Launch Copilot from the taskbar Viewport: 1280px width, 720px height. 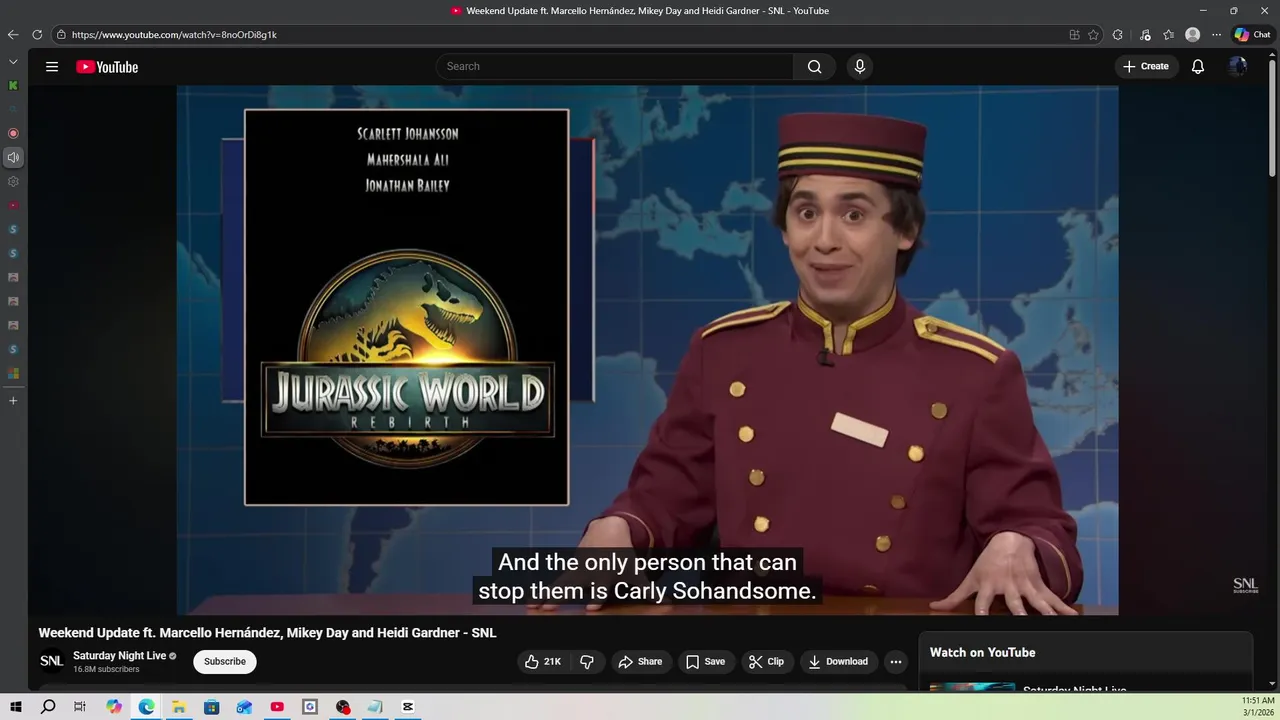[x=114, y=707]
